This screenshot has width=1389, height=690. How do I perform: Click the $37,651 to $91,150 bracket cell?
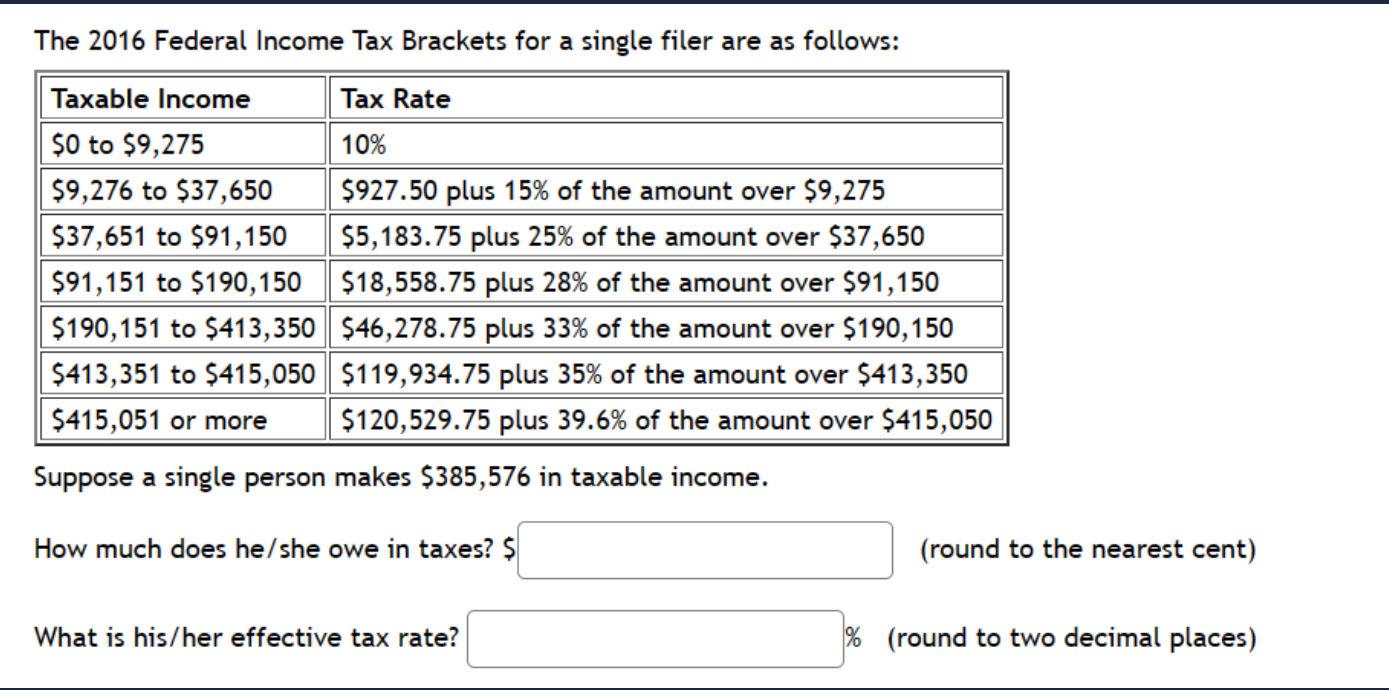[183, 237]
